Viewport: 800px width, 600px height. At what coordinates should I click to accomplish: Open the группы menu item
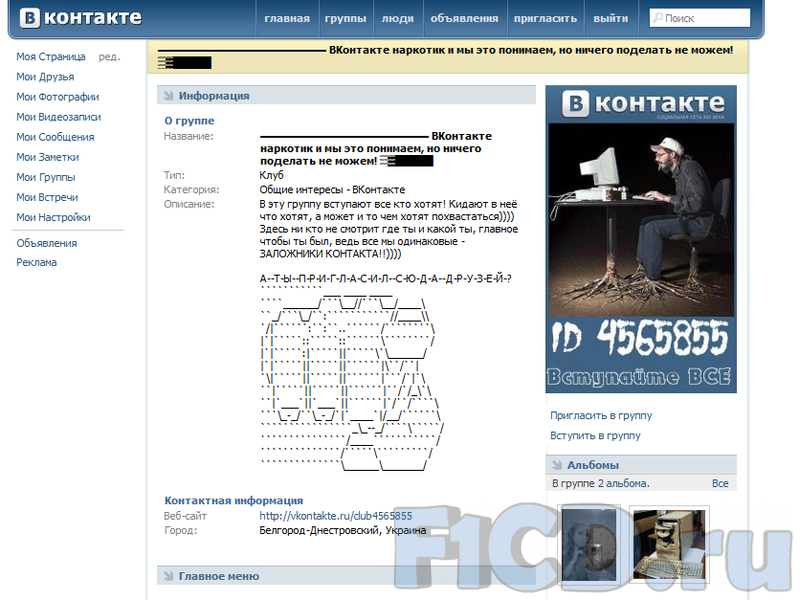(x=345, y=18)
